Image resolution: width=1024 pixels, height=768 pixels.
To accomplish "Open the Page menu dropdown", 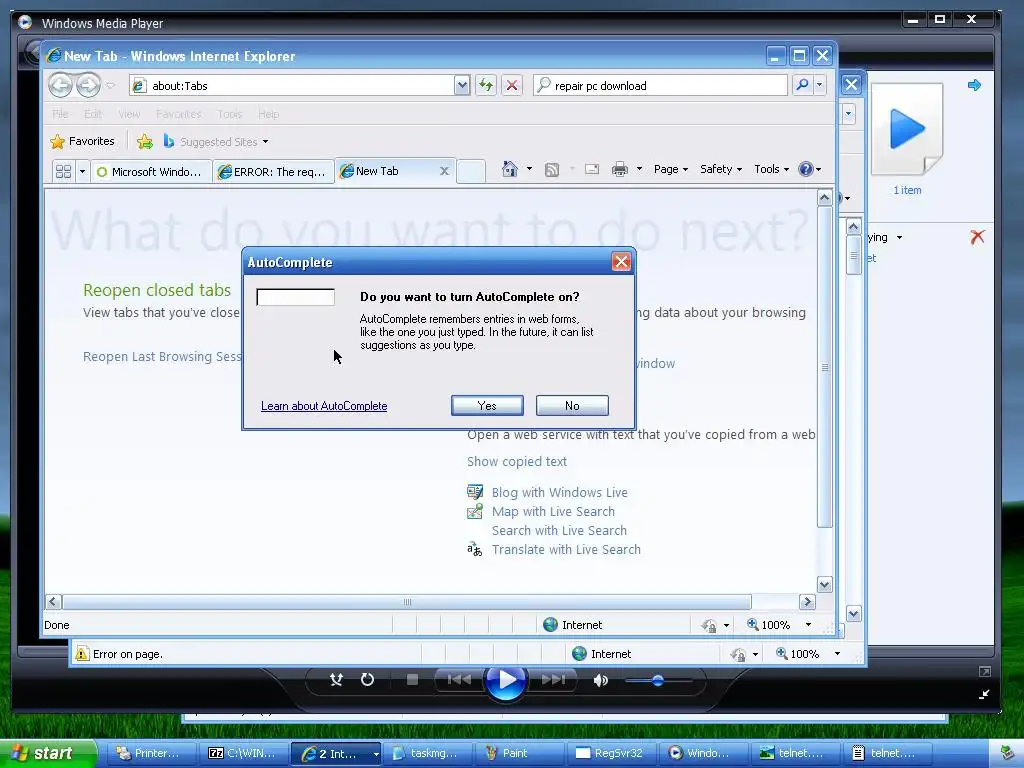I will (x=671, y=169).
